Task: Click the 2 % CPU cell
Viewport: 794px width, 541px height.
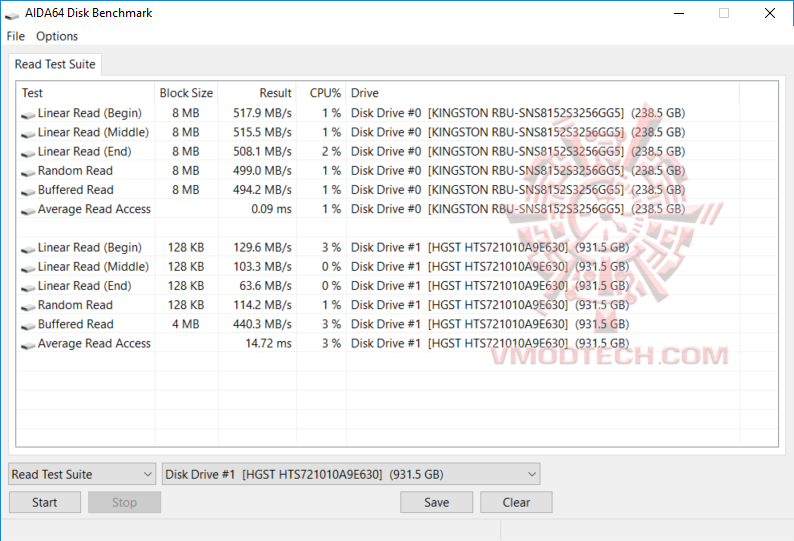Action: coord(332,151)
